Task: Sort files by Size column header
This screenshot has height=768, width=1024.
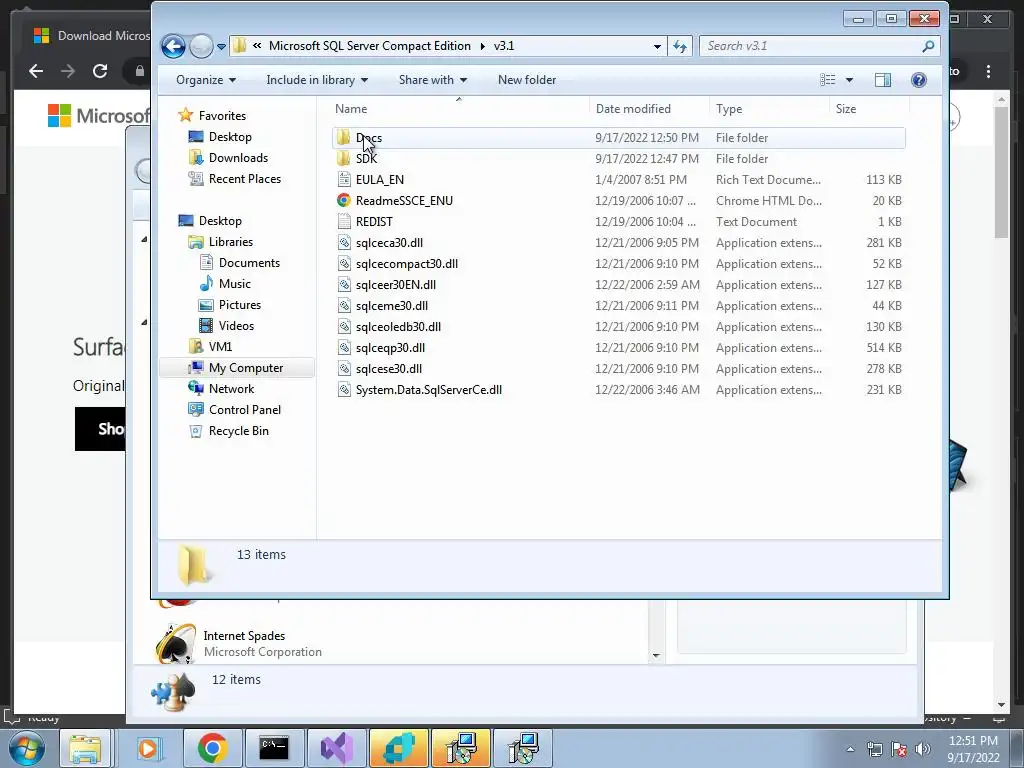Action: 869,108
